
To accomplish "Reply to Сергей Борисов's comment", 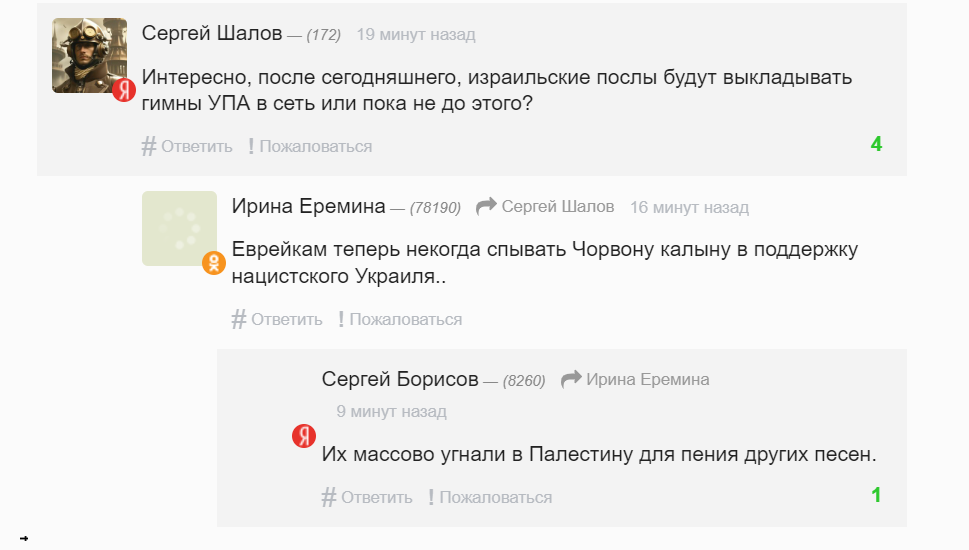I will pos(376,497).
